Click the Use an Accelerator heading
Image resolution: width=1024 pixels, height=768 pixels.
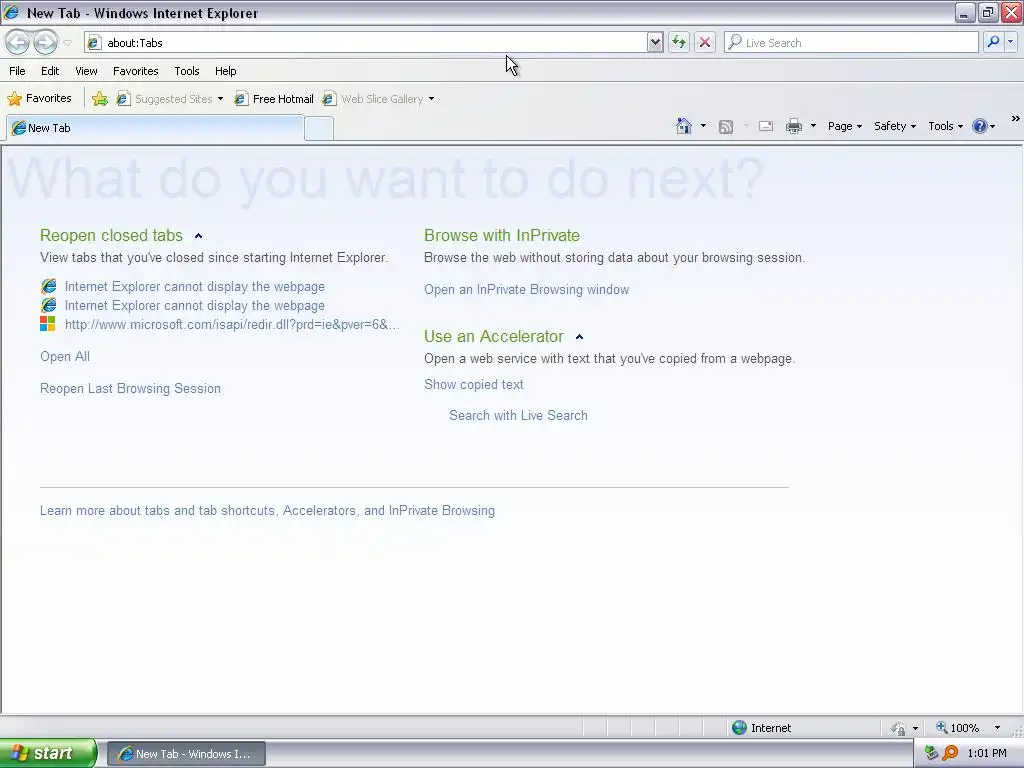point(494,337)
